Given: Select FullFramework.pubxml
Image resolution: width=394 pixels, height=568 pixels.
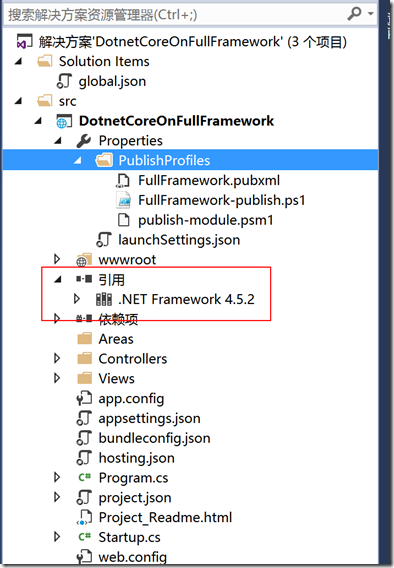Looking at the screenshot, I should [x=209, y=180].
